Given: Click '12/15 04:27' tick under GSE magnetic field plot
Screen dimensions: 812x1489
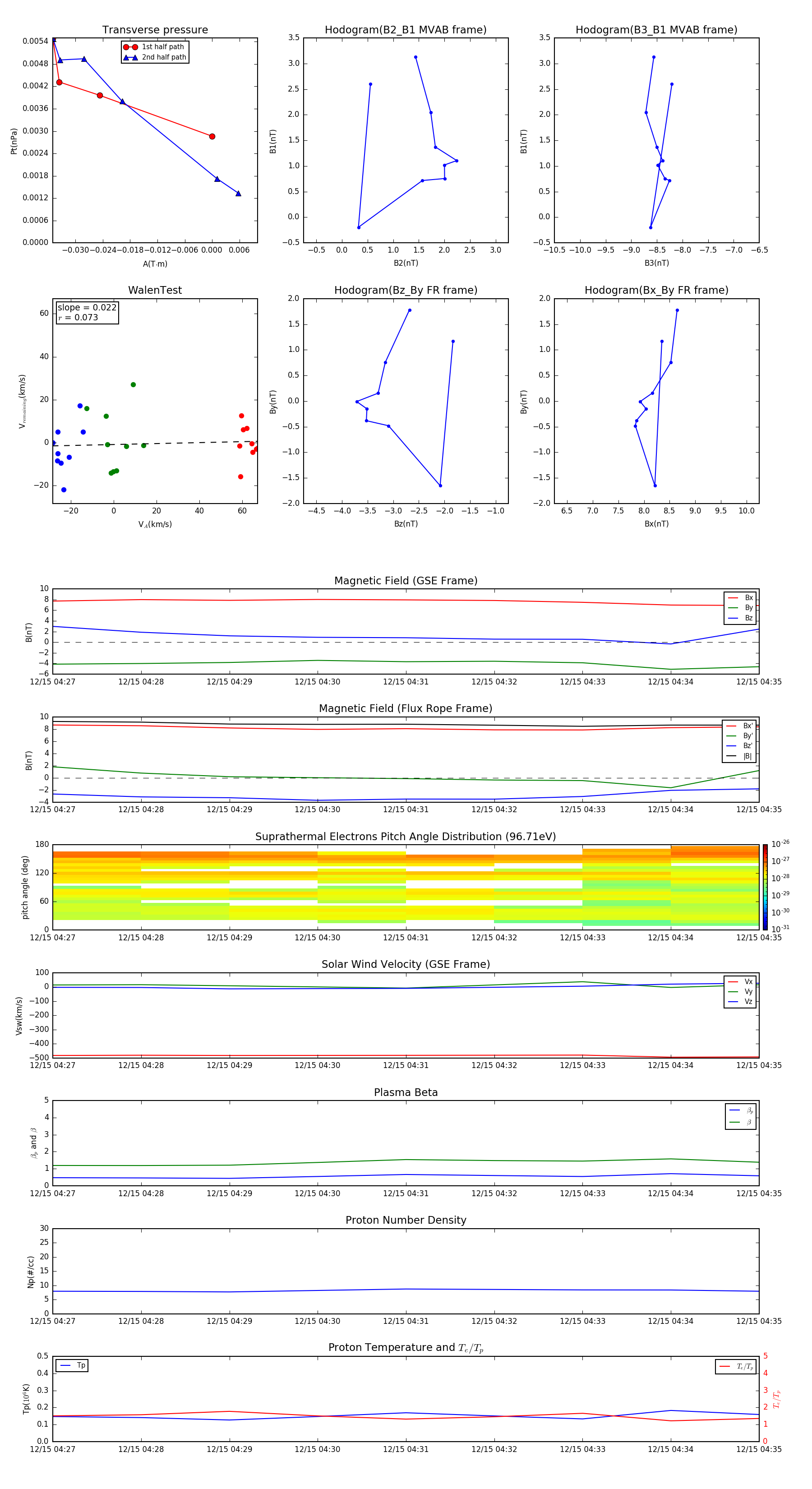Looking at the screenshot, I should coord(53,682).
